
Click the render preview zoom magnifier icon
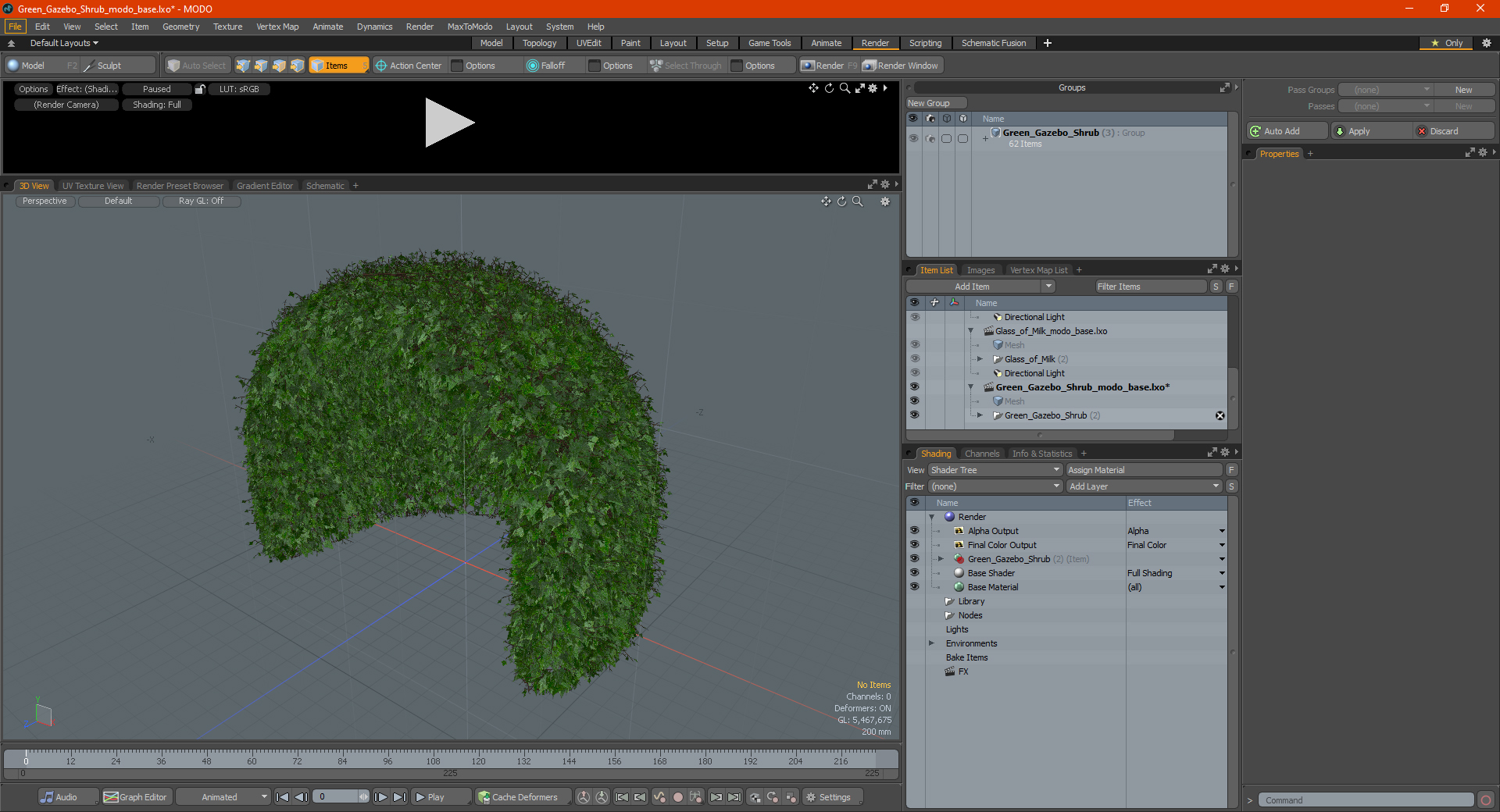tap(845, 88)
